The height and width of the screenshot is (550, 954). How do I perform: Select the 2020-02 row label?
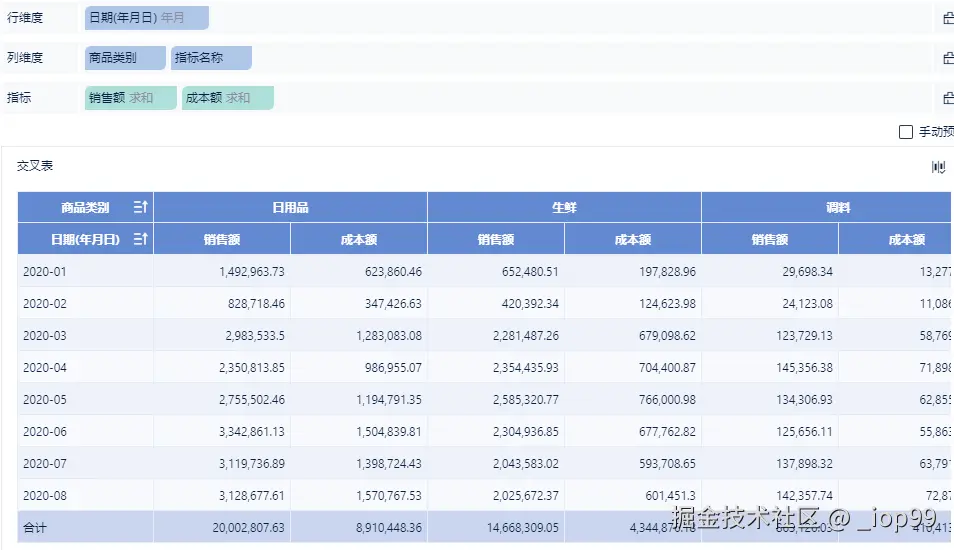(44, 304)
